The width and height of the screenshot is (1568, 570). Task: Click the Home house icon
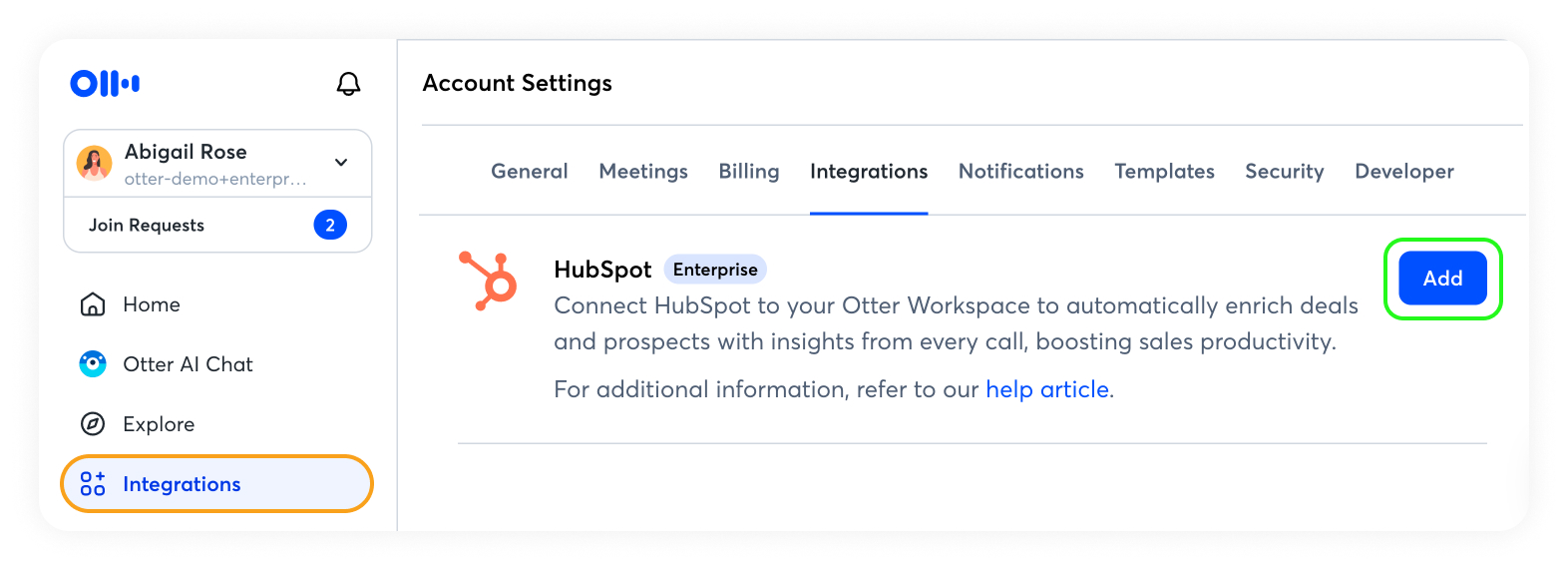coord(93,304)
